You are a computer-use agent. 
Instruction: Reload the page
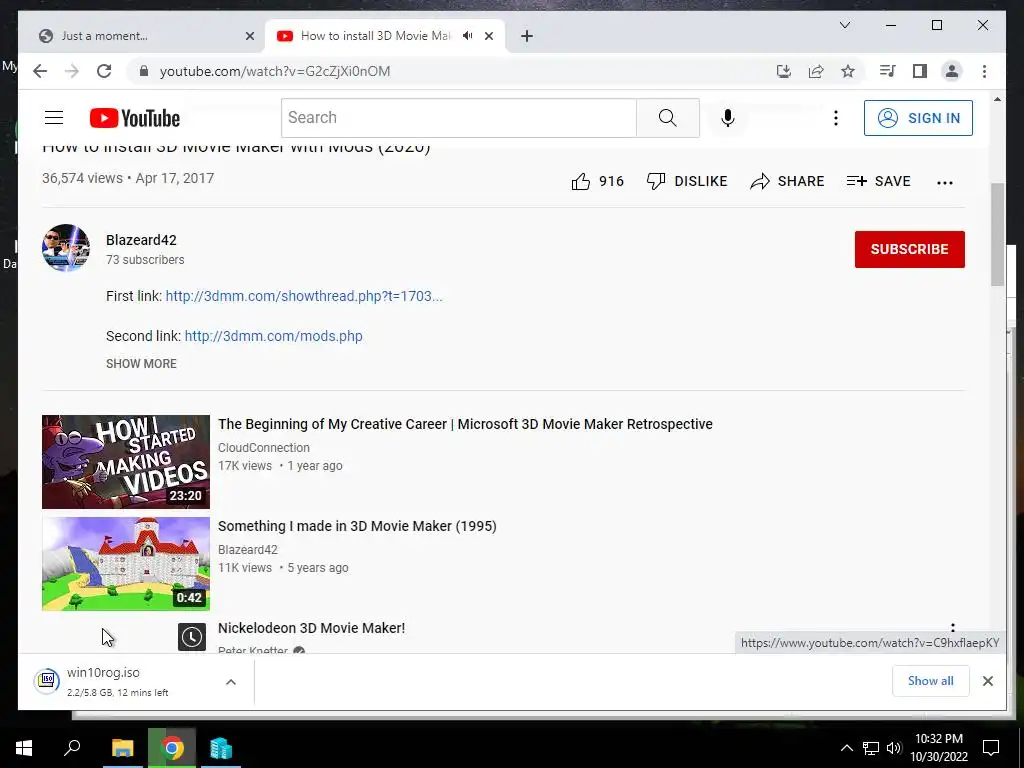coord(104,71)
